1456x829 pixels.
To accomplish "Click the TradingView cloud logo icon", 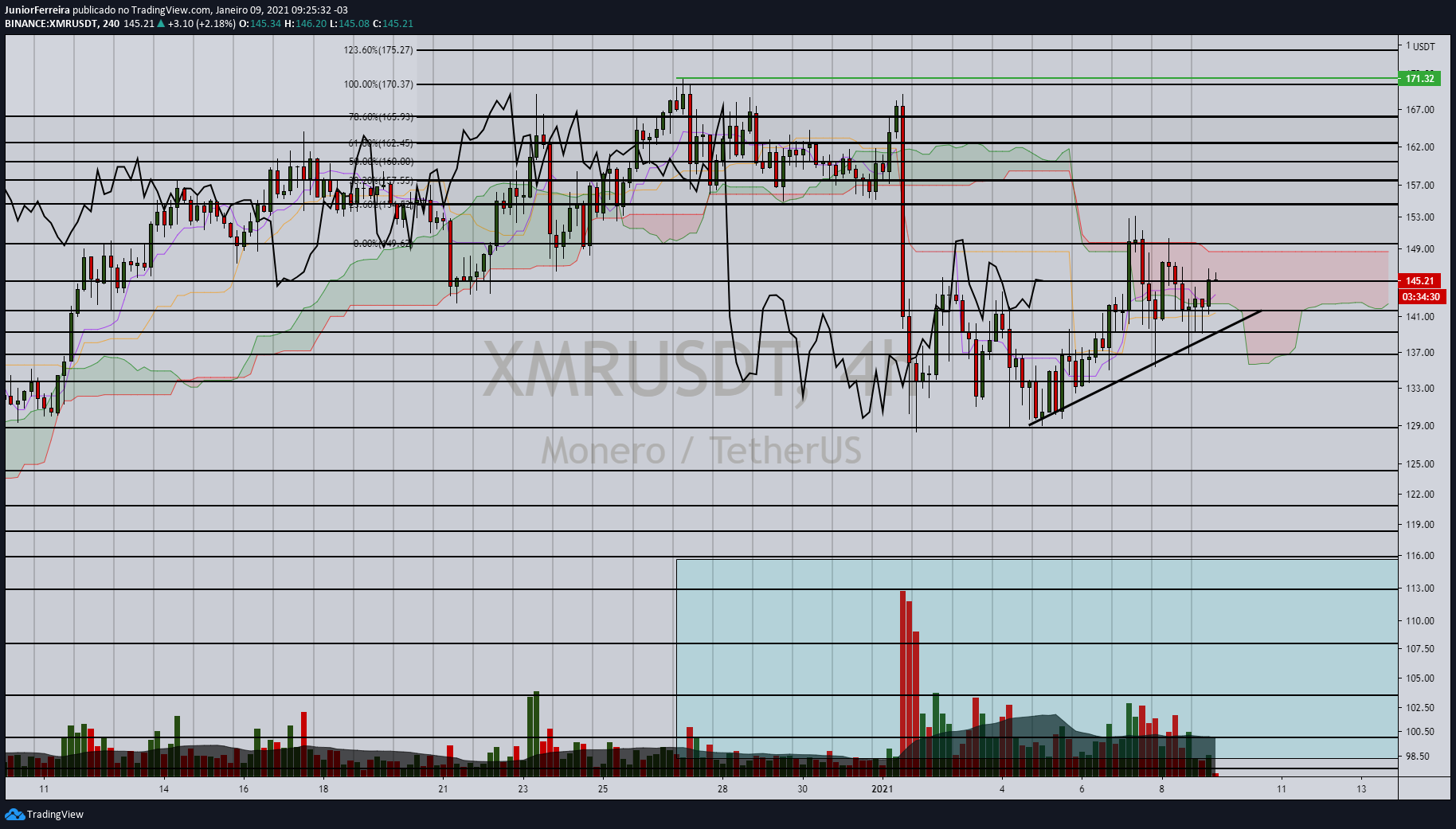I will (x=14, y=814).
